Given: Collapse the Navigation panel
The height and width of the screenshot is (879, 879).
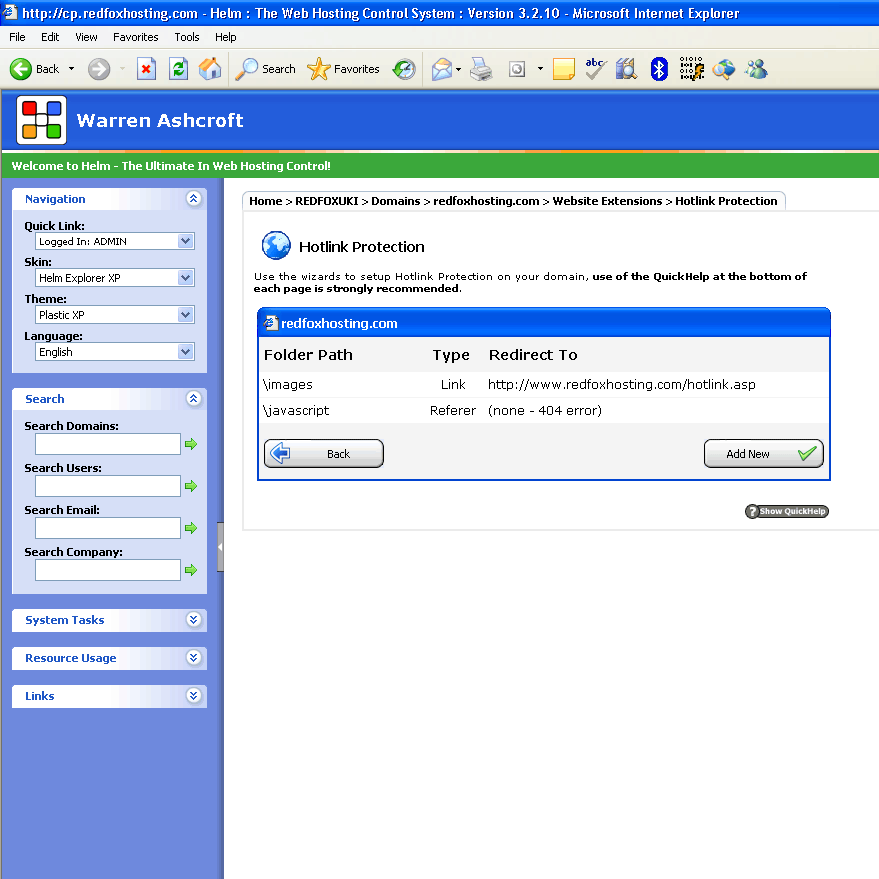Looking at the screenshot, I should (193, 198).
